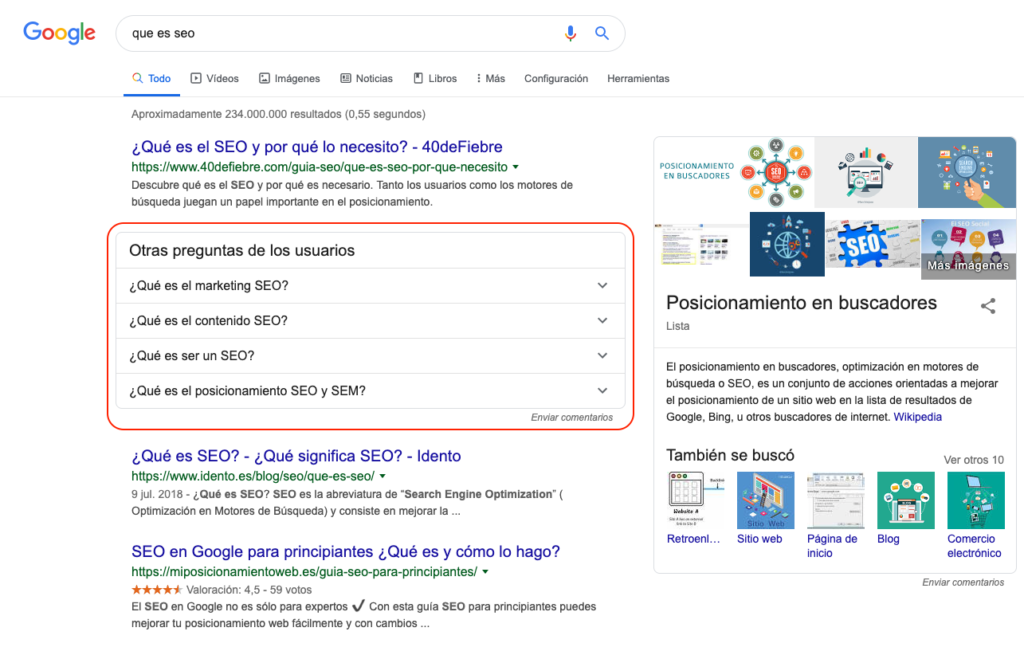
Task: Click 'Ver otros 10' link
Action: point(974,460)
